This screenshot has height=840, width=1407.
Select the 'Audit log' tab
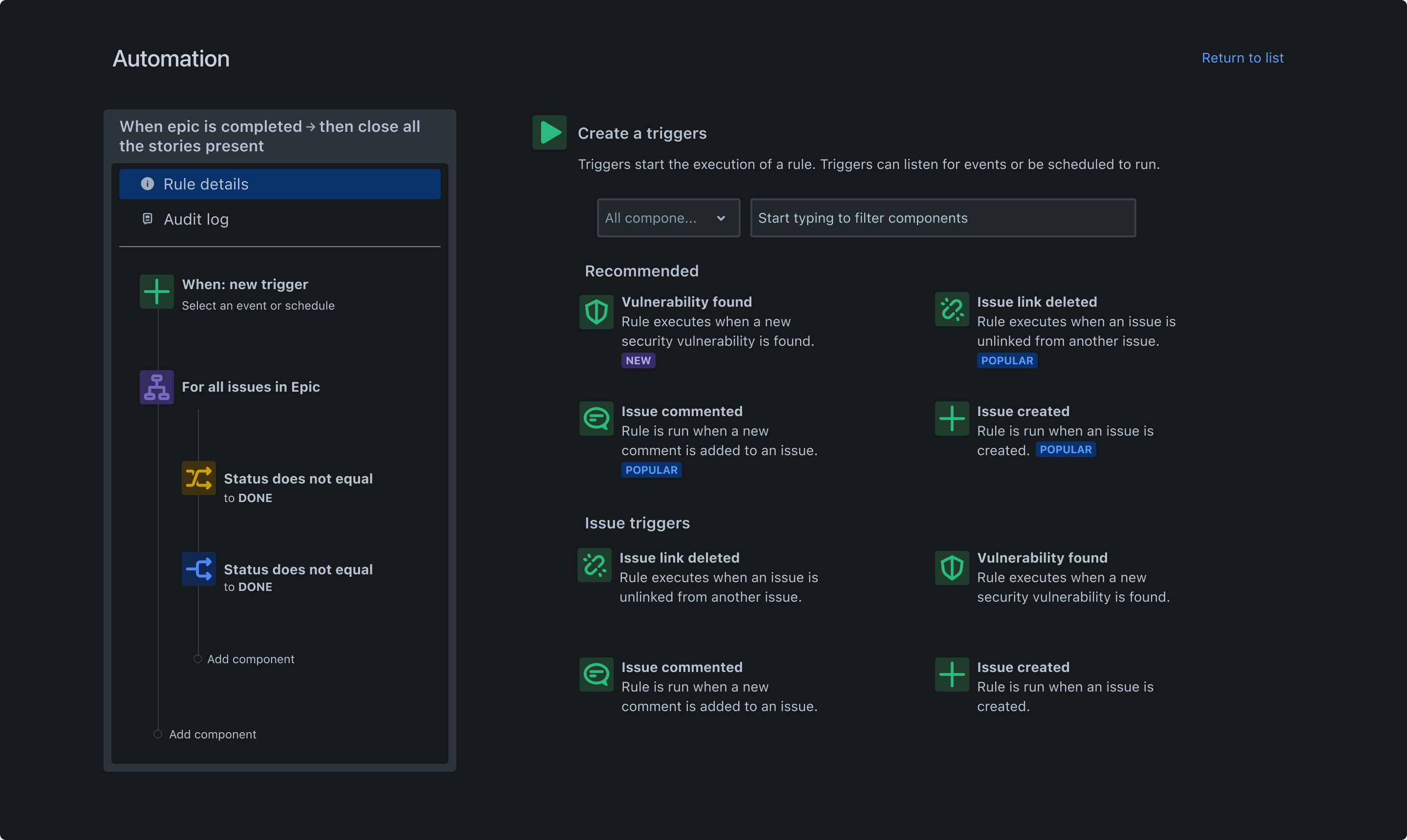(x=196, y=219)
